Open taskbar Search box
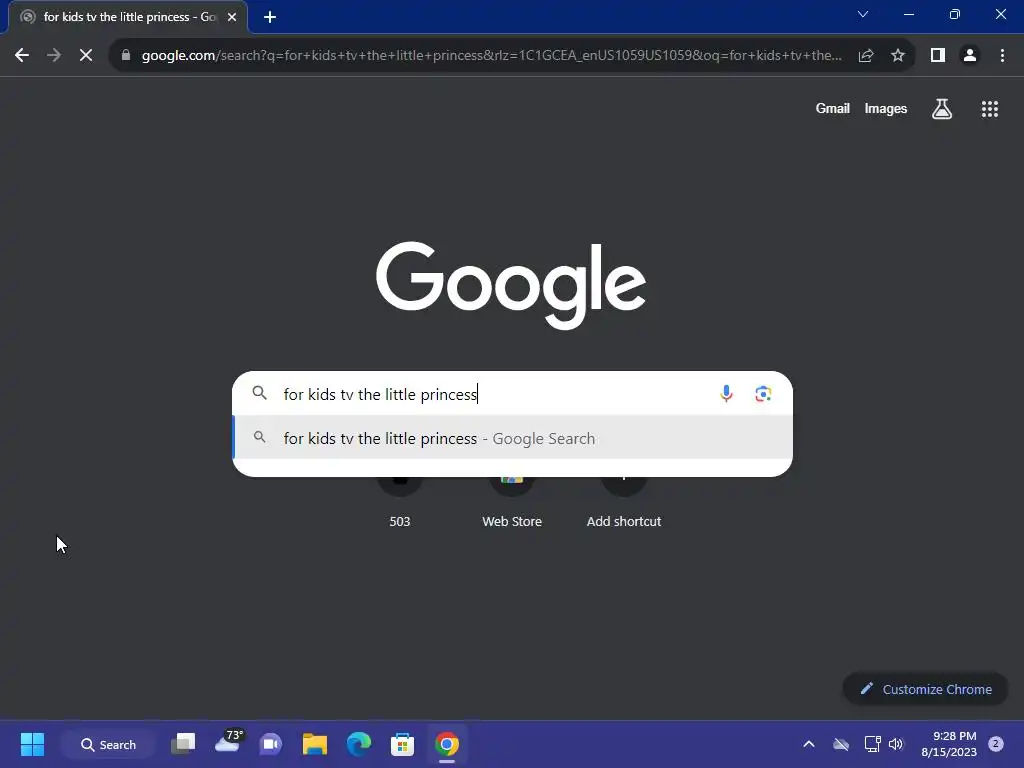 pyautogui.click(x=108, y=744)
